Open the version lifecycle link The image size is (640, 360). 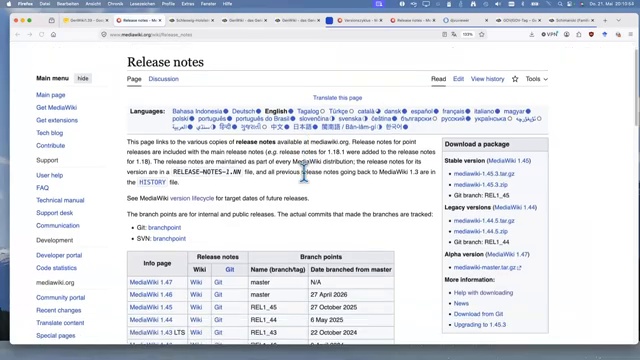coord(192,198)
